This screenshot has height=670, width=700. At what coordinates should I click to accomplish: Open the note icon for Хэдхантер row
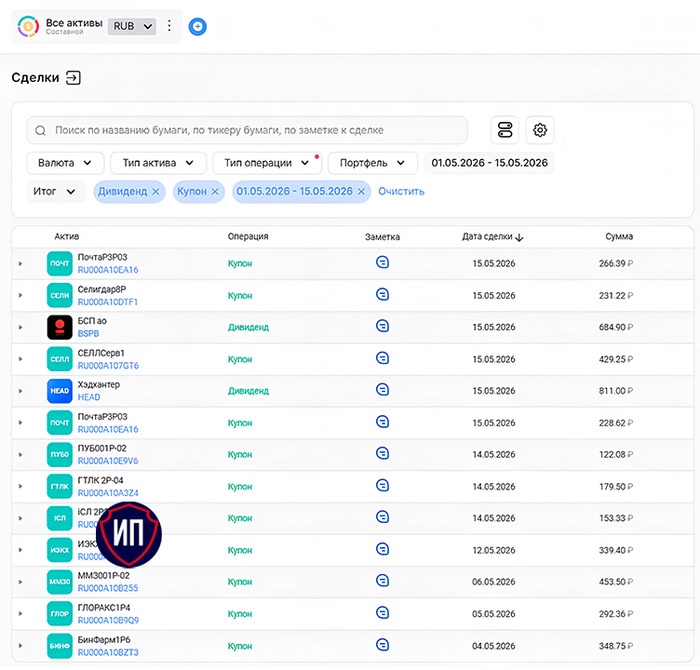coord(382,390)
